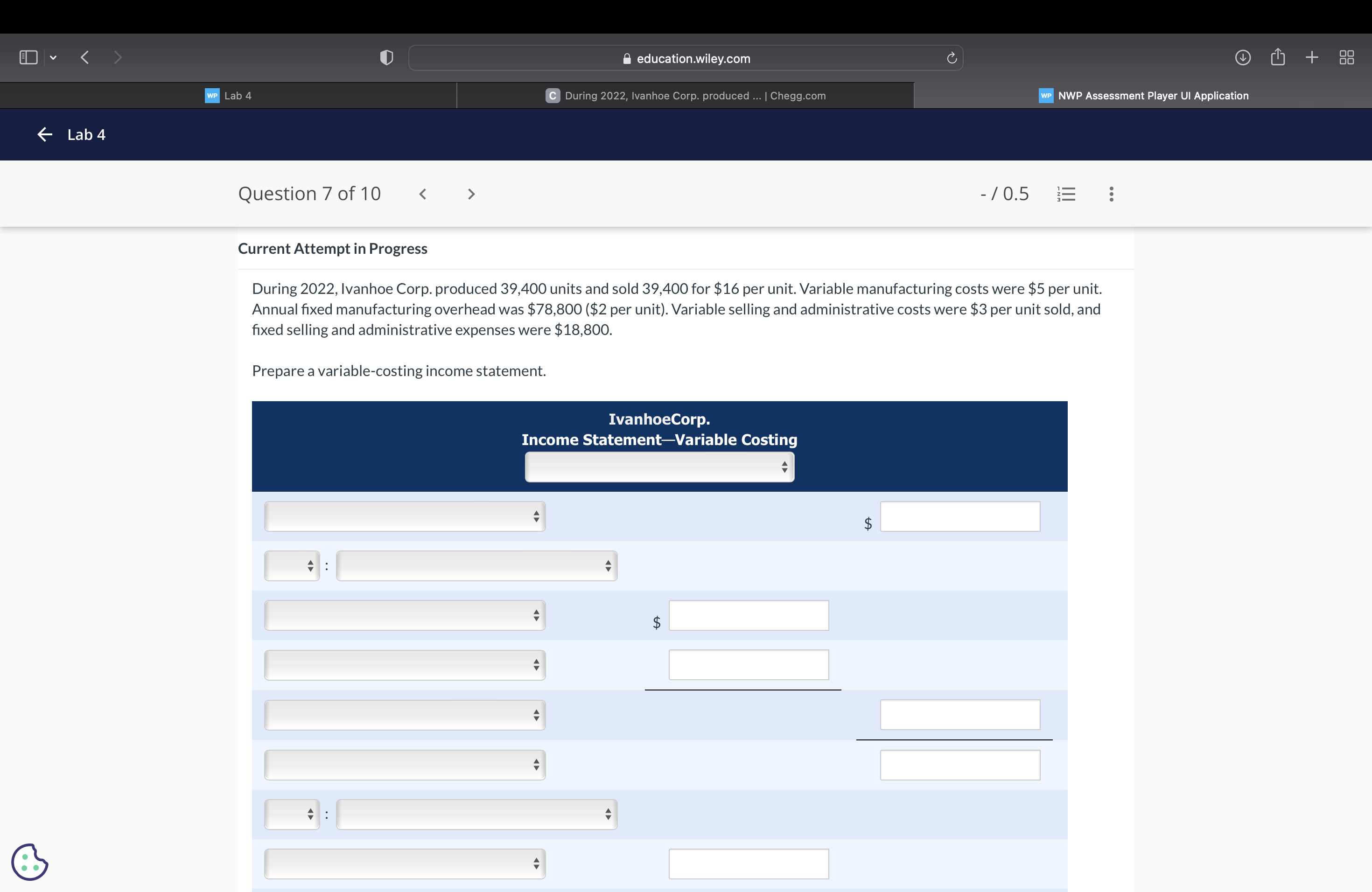
Task: Go to the previous question chevron
Action: coord(422,194)
